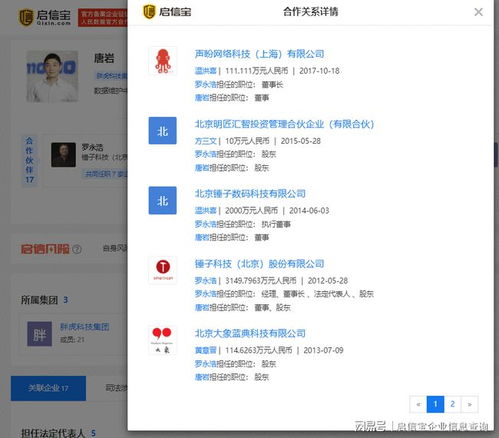The height and width of the screenshot is (438, 499).
Task: Click 唐岩 name in 锤子科技 position row
Action: pos(202,307)
